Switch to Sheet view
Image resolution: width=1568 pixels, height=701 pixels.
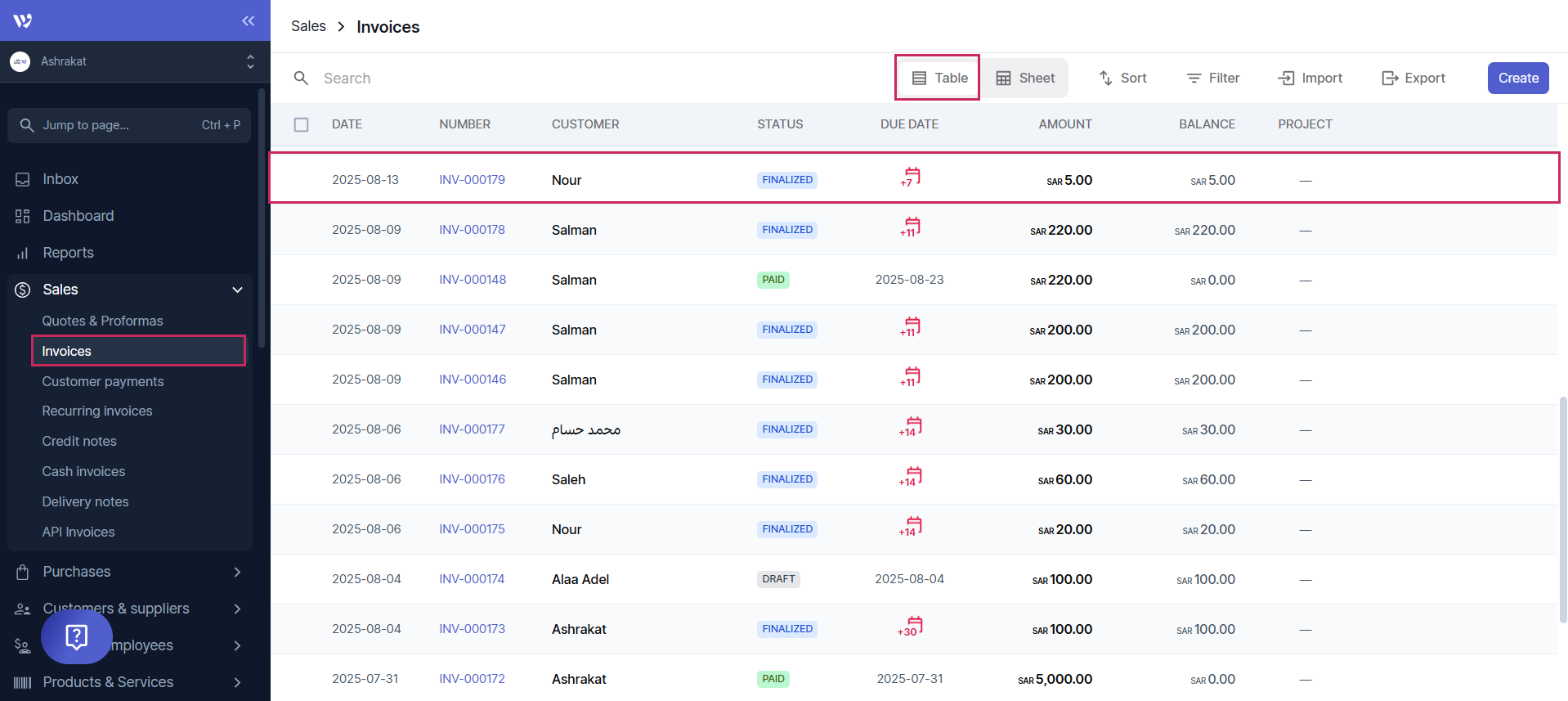tap(1025, 78)
